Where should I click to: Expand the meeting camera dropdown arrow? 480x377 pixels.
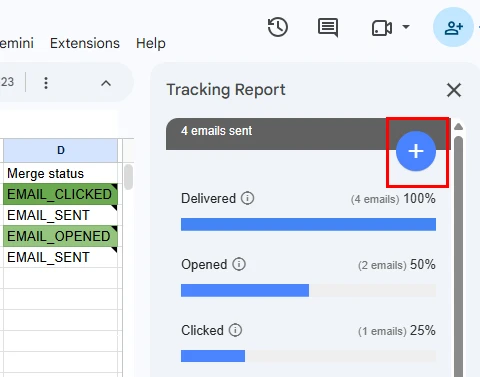[x=406, y=27]
